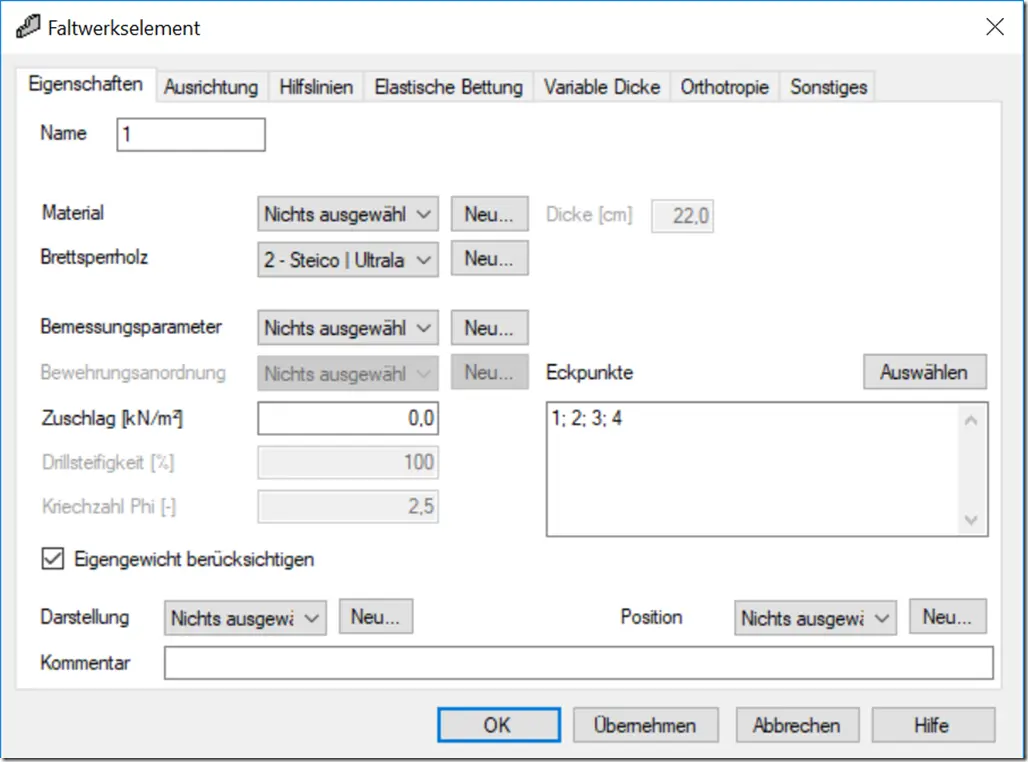Click the Faltwerkselement title bar icon
This screenshot has width=1028, height=762.
click(28, 28)
